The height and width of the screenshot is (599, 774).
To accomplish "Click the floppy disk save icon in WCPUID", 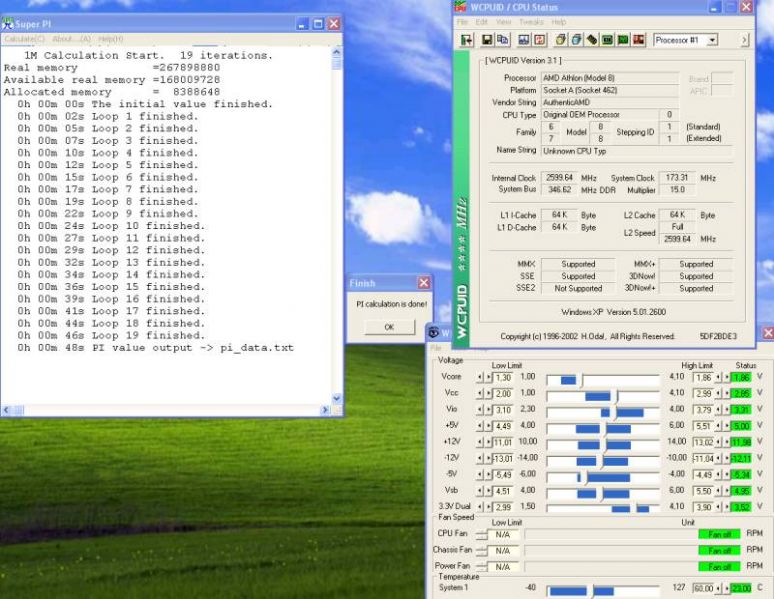I will tap(487, 40).
